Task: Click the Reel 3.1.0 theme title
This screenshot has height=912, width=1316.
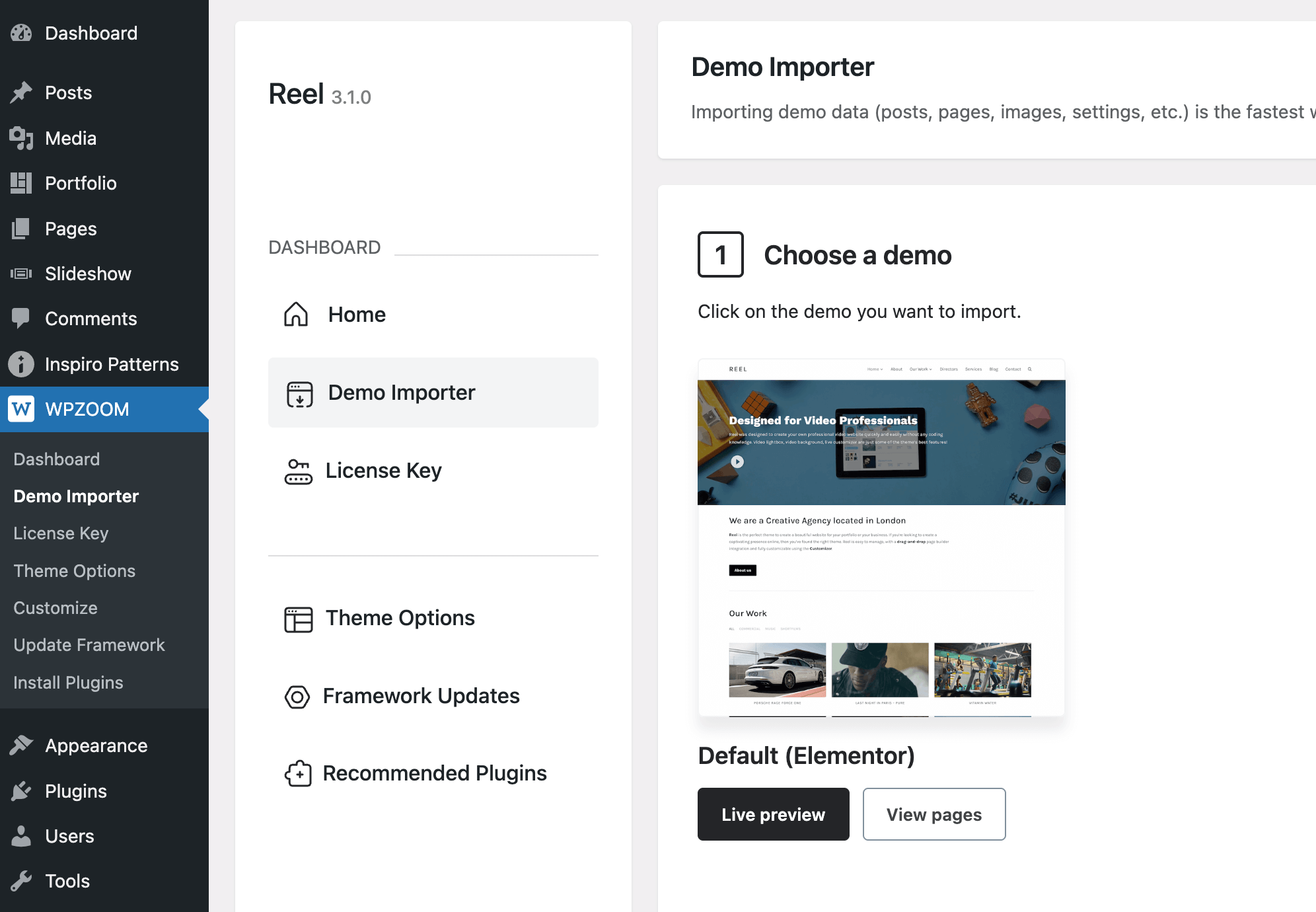Action: click(320, 95)
